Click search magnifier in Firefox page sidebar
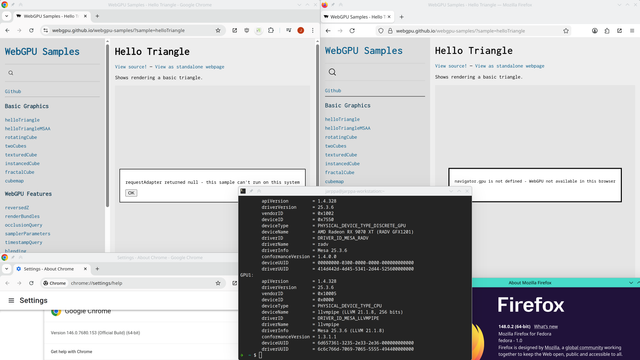This screenshot has height=360, width=640. pos(332,72)
